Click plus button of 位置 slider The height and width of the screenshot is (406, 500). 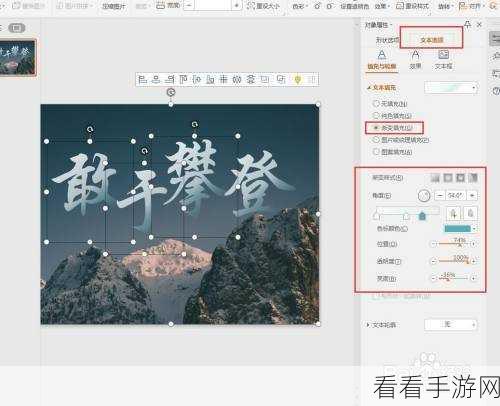[473, 244]
